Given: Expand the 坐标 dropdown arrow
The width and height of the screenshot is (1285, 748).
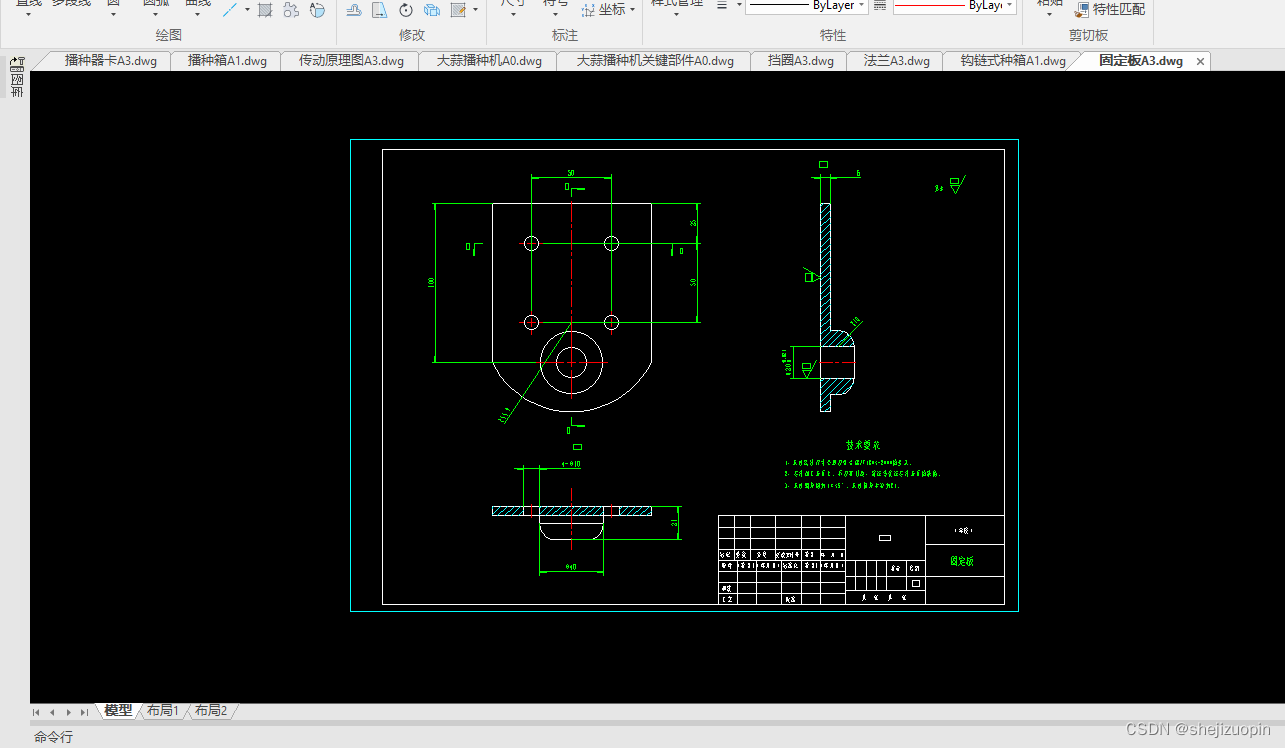Looking at the screenshot, I should coord(633,10).
